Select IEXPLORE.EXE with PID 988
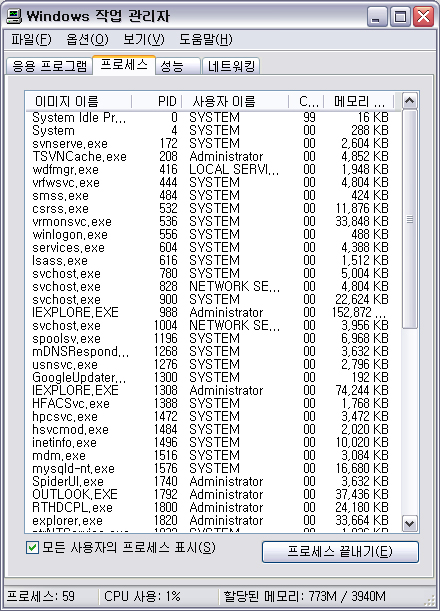The width and height of the screenshot is (440, 611). (x=212, y=312)
